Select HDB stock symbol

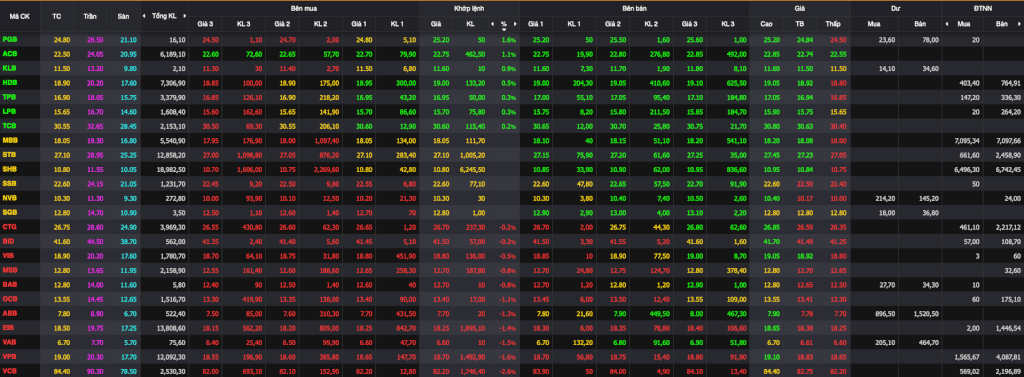[10, 82]
